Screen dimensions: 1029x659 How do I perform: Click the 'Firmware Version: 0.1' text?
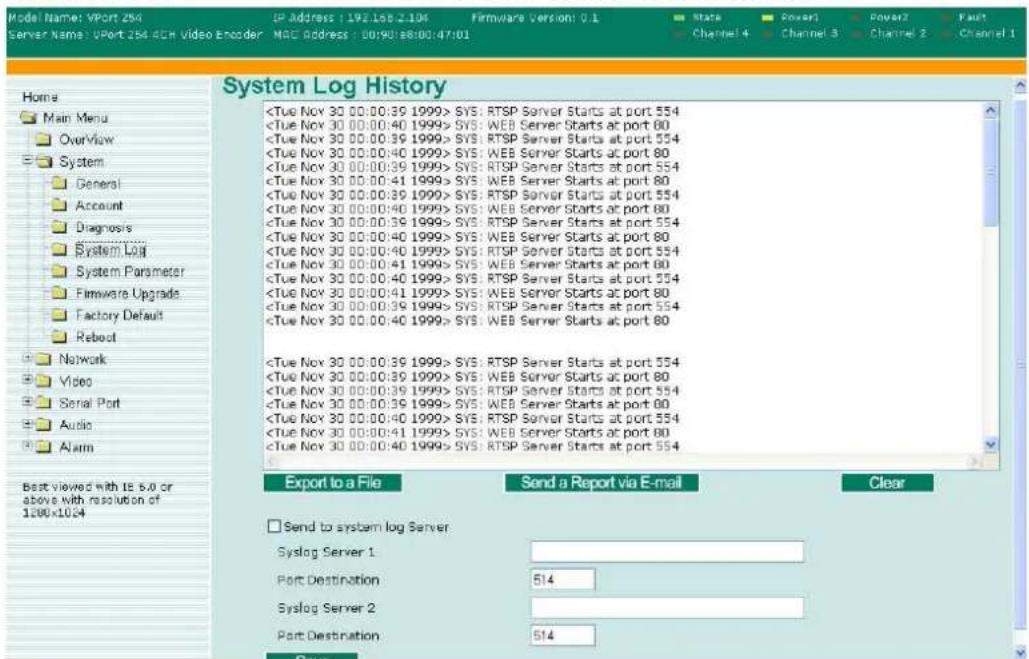[x=535, y=18]
